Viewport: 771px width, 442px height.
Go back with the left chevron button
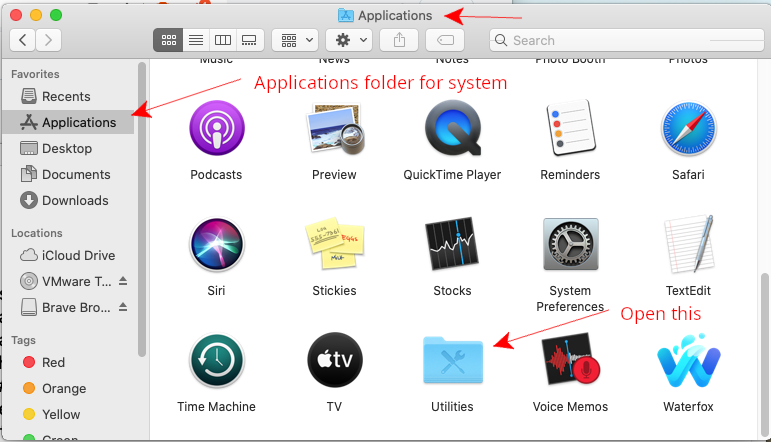[22, 40]
